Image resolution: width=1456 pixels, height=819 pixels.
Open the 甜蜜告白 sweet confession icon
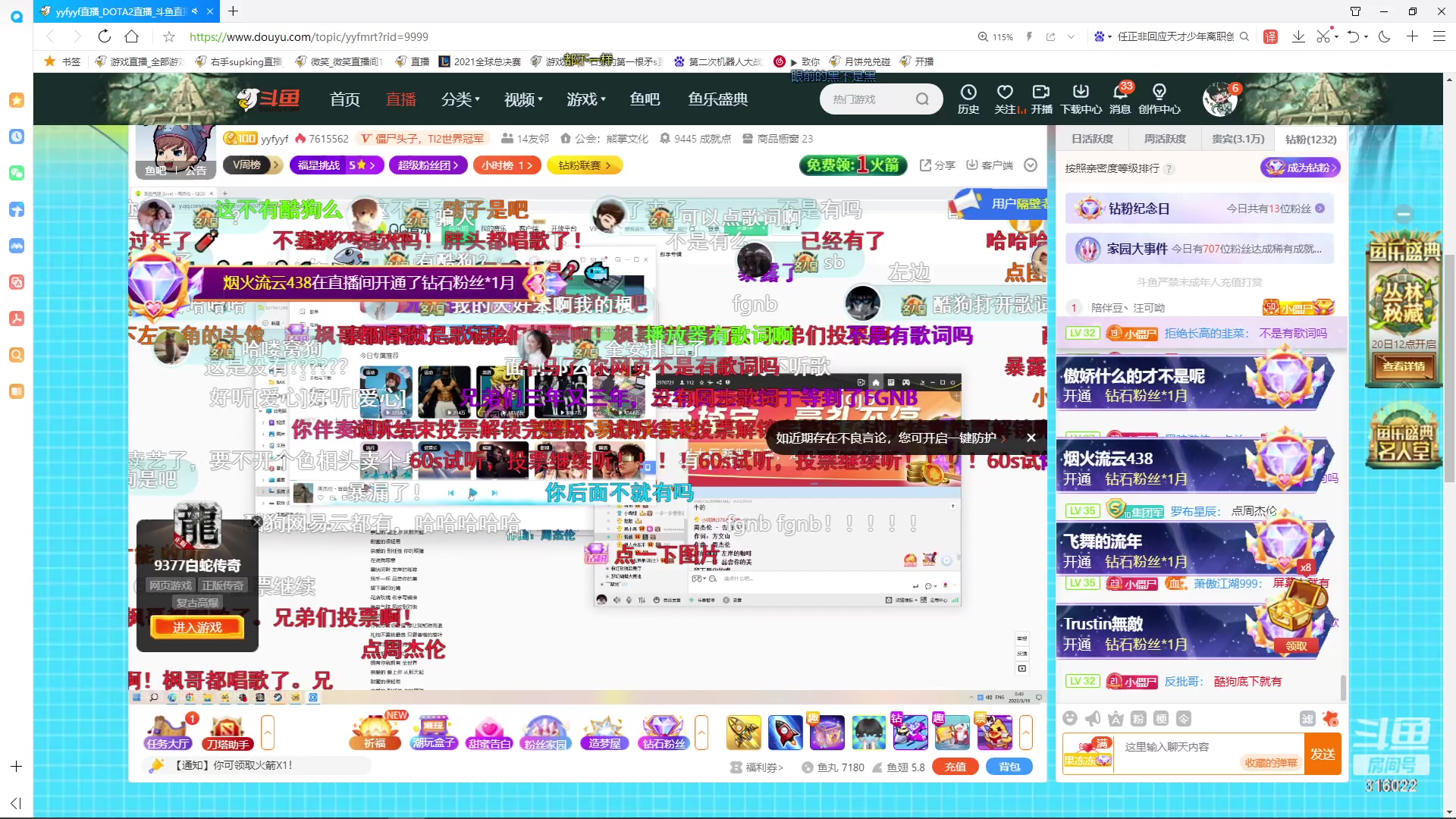click(490, 733)
